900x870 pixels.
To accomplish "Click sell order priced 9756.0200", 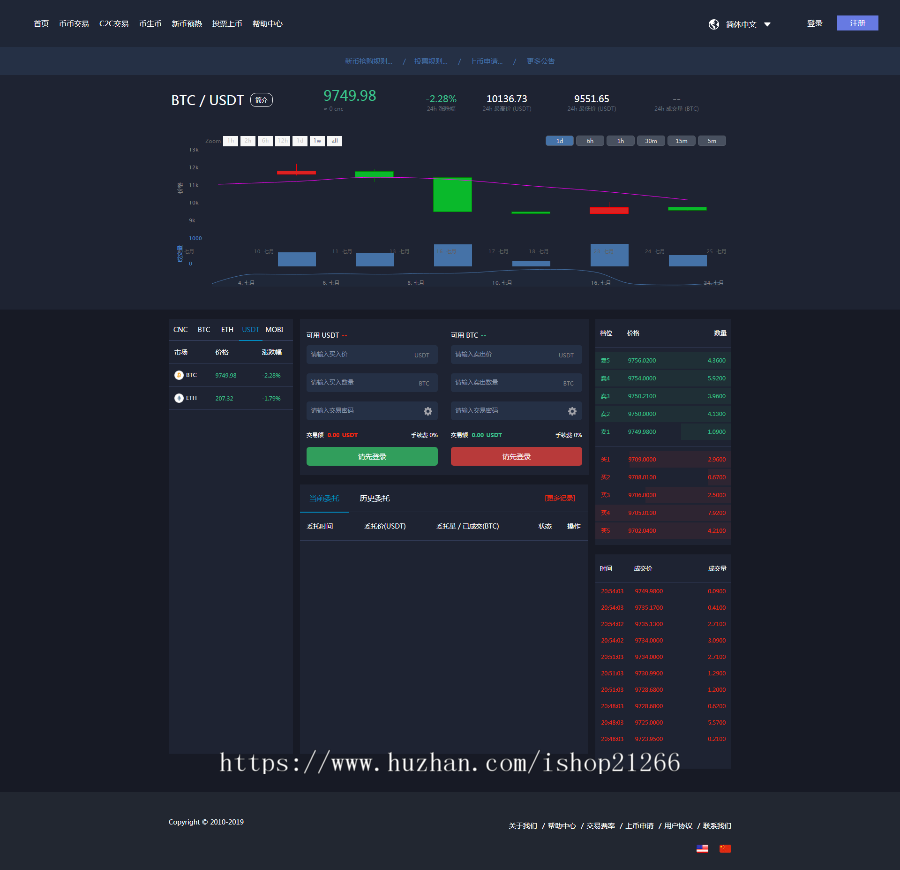I will click(x=663, y=360).
